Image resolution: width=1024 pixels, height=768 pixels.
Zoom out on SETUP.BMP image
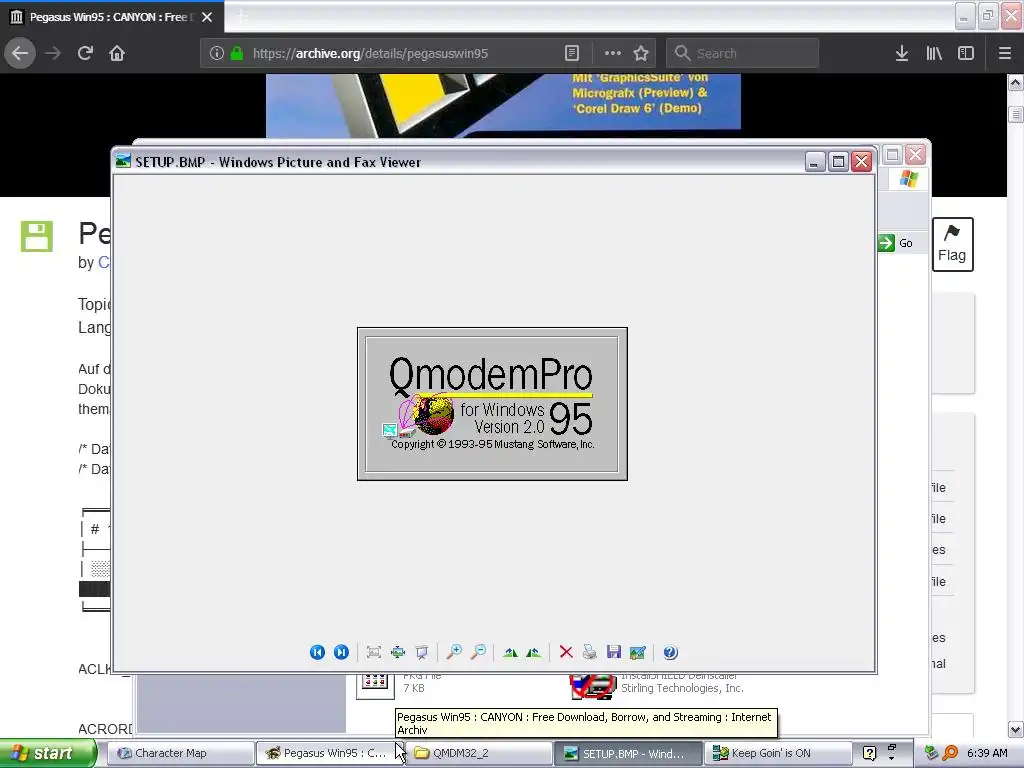click(x=479, y=652)
